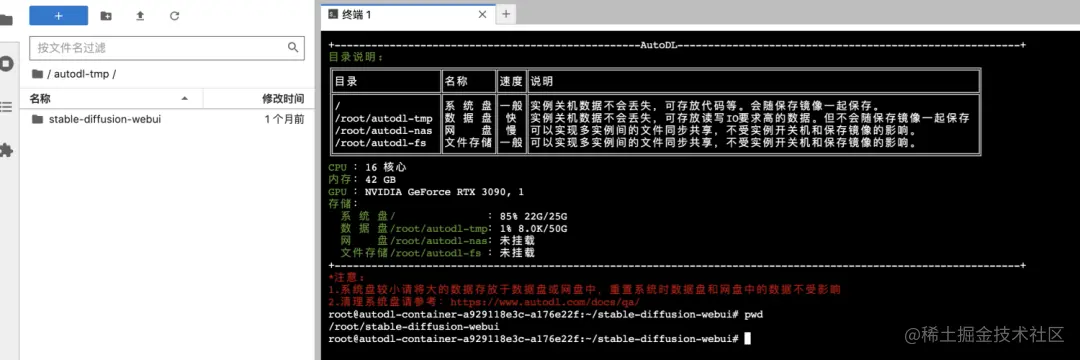This screenshot has height=360, width=1080.
Task: Click '1% 8.0K/50G' storage value
Action: 534,229
